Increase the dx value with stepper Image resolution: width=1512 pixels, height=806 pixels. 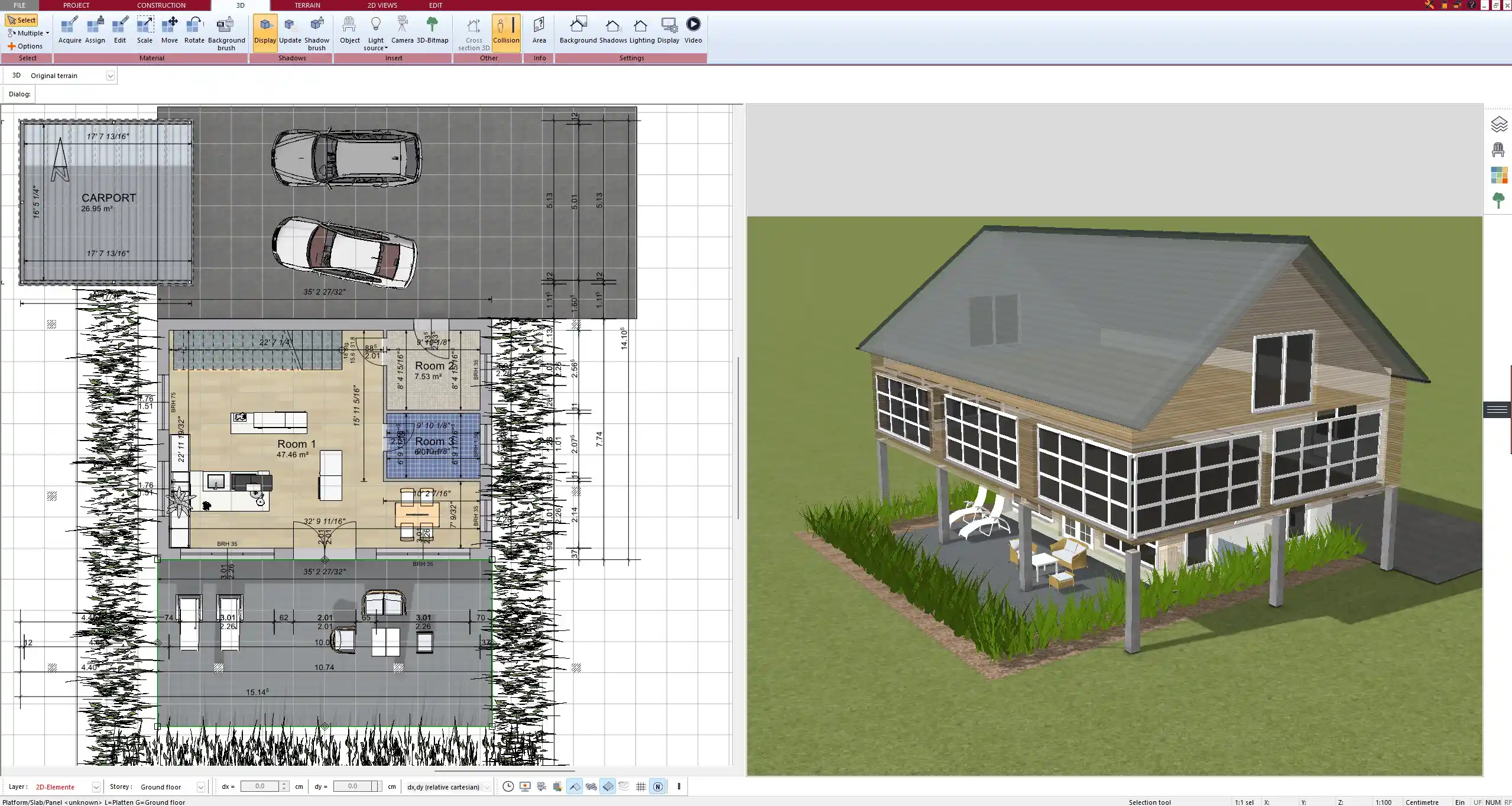[x=284, y=784]
